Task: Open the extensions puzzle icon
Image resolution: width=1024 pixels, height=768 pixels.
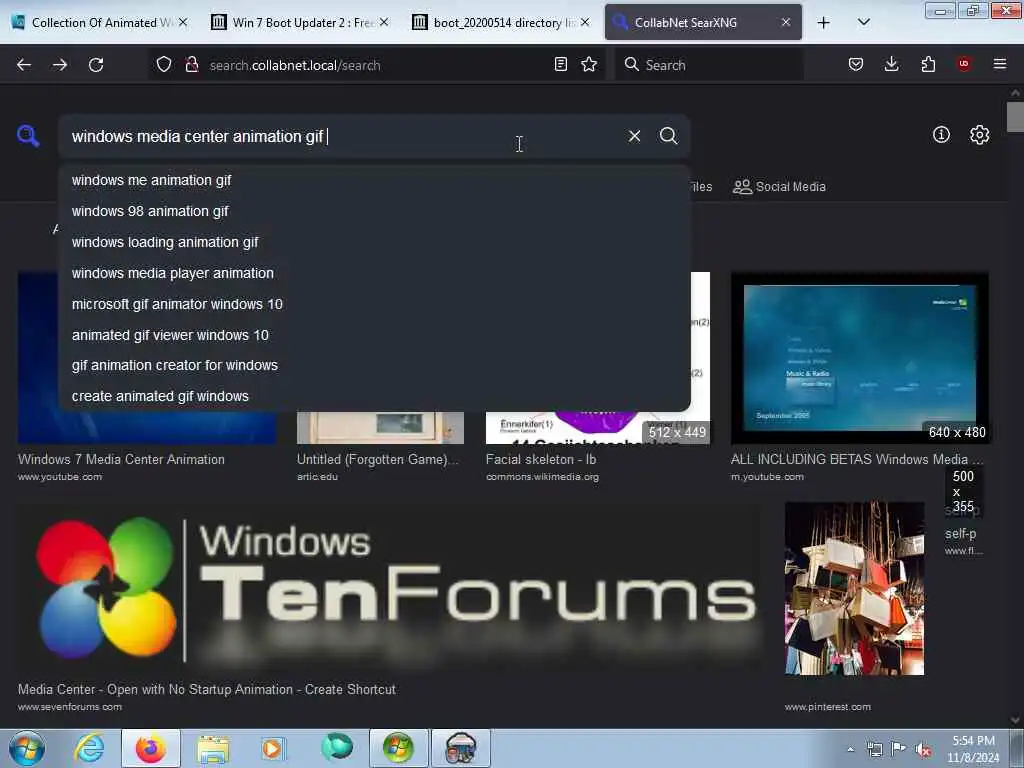Action: (x=928, y=64)
